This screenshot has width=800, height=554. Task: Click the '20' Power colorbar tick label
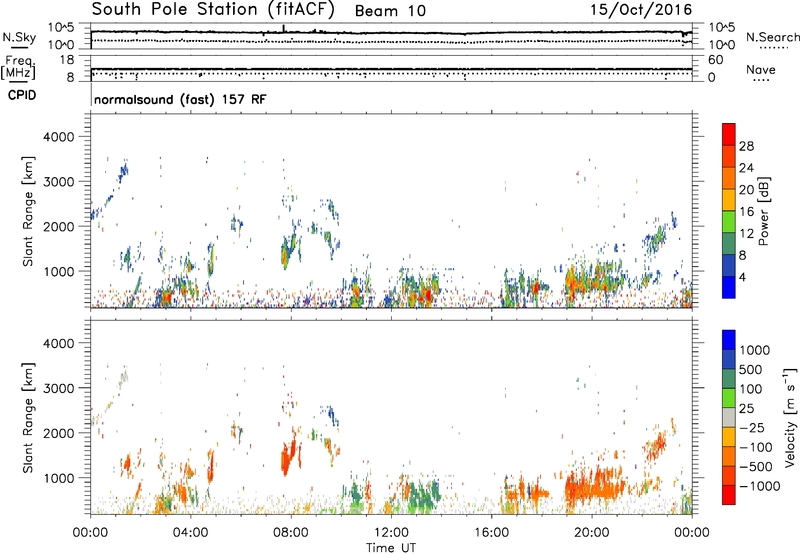pos(746,190)
